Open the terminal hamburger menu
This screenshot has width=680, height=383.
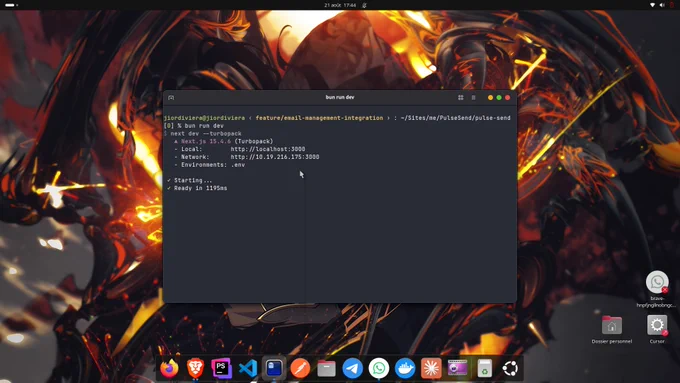click(x=474, y=98)
